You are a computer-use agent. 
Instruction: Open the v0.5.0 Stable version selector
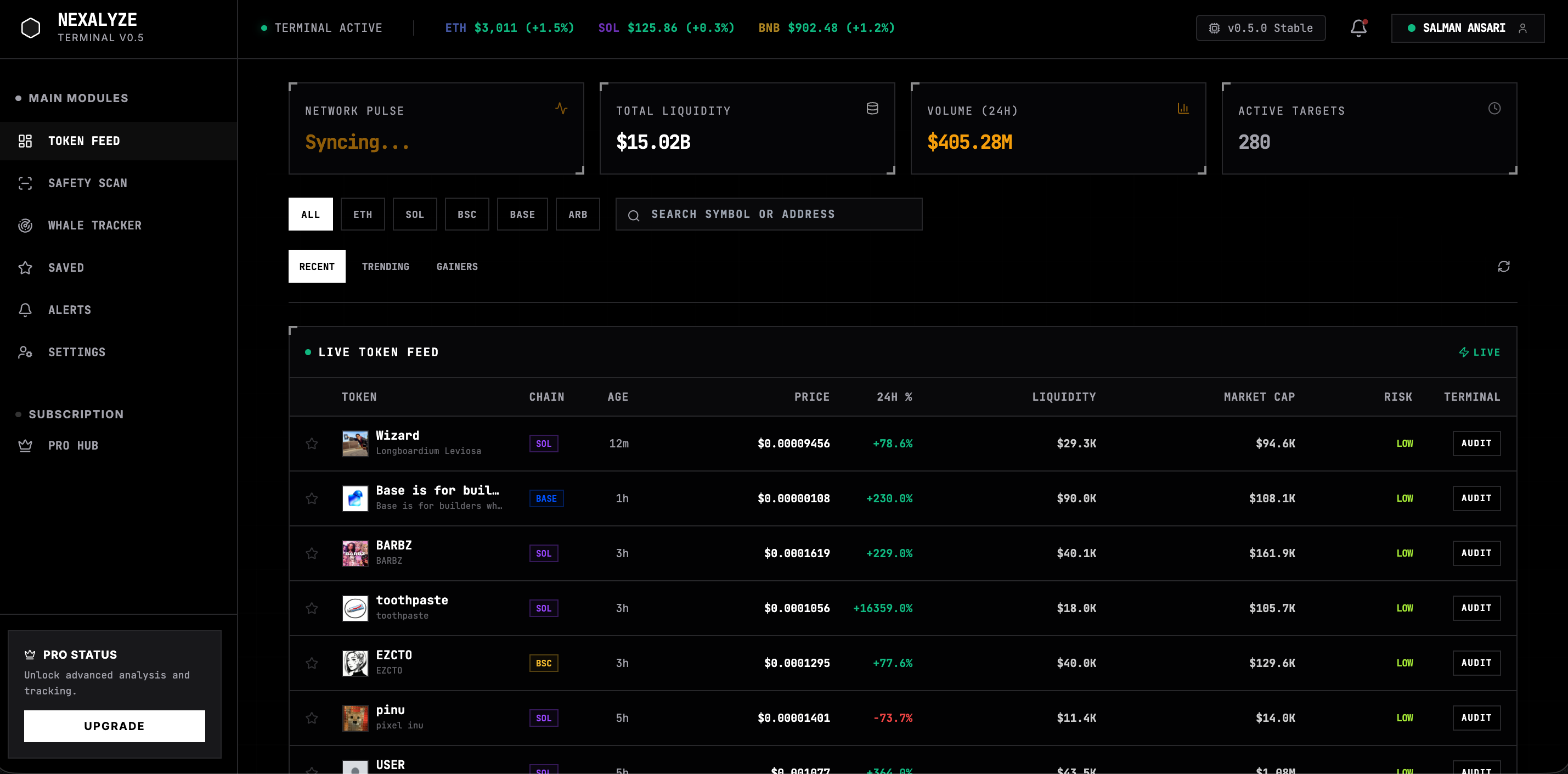click(1260, 28)
